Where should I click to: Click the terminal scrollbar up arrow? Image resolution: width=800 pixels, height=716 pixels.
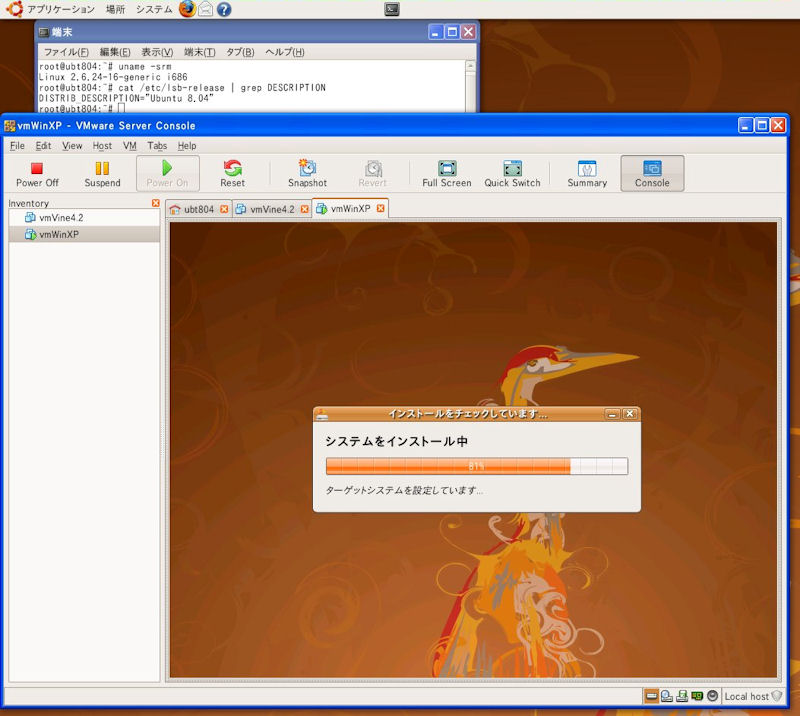tap(470, 66)
